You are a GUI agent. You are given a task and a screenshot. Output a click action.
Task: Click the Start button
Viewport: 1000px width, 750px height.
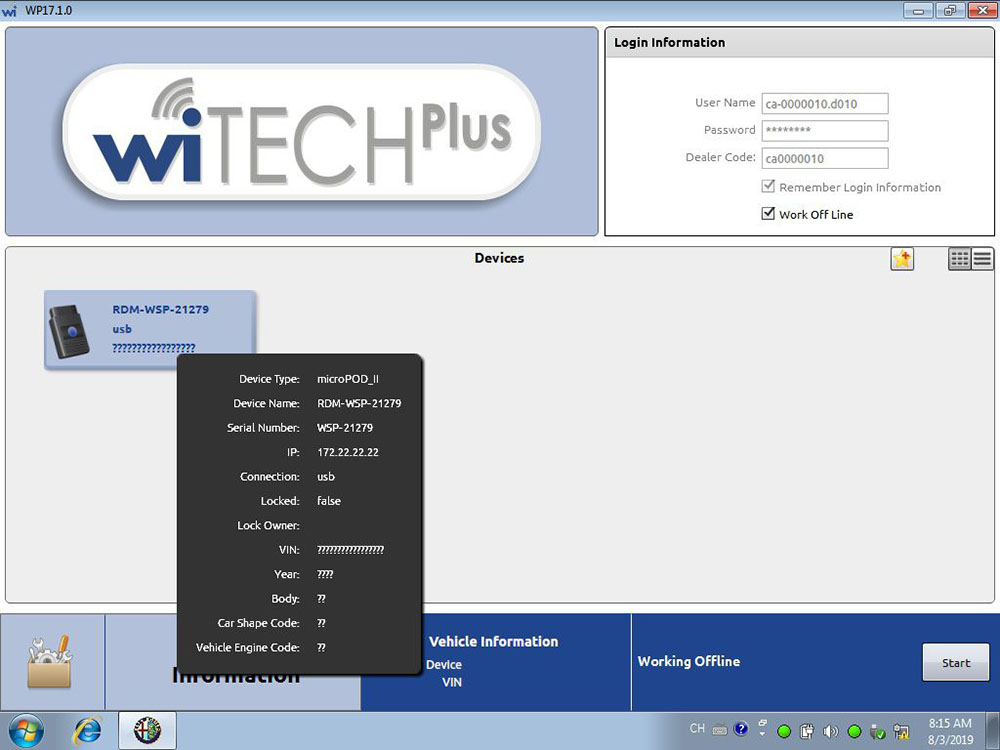955,663
